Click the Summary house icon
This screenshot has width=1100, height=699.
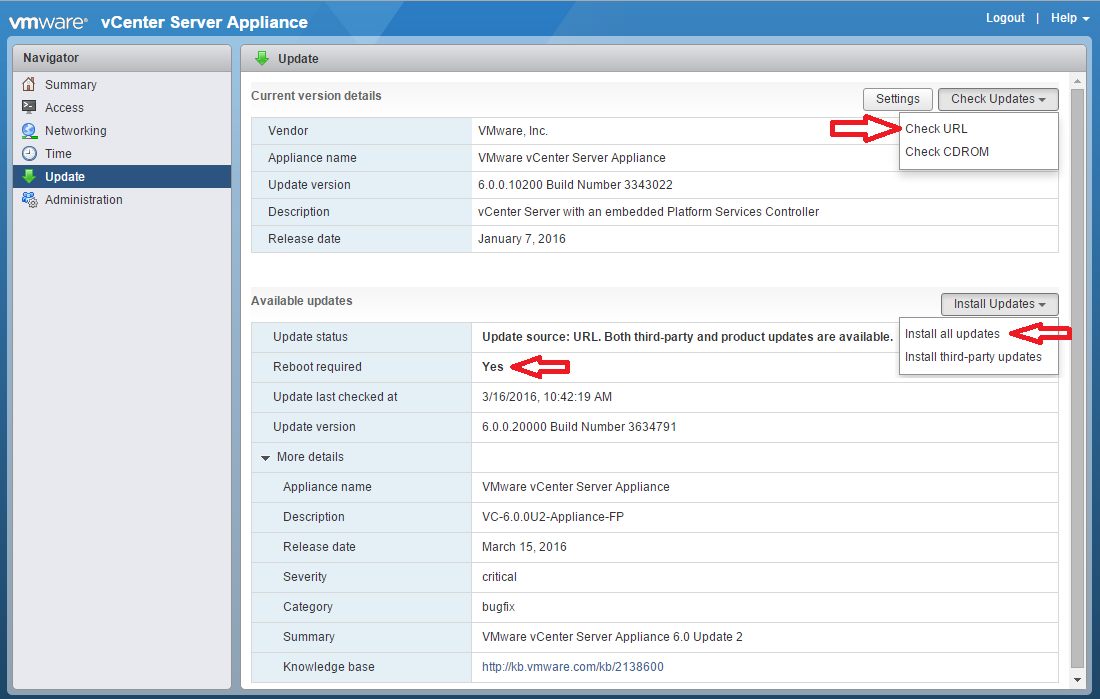[29, 84]
